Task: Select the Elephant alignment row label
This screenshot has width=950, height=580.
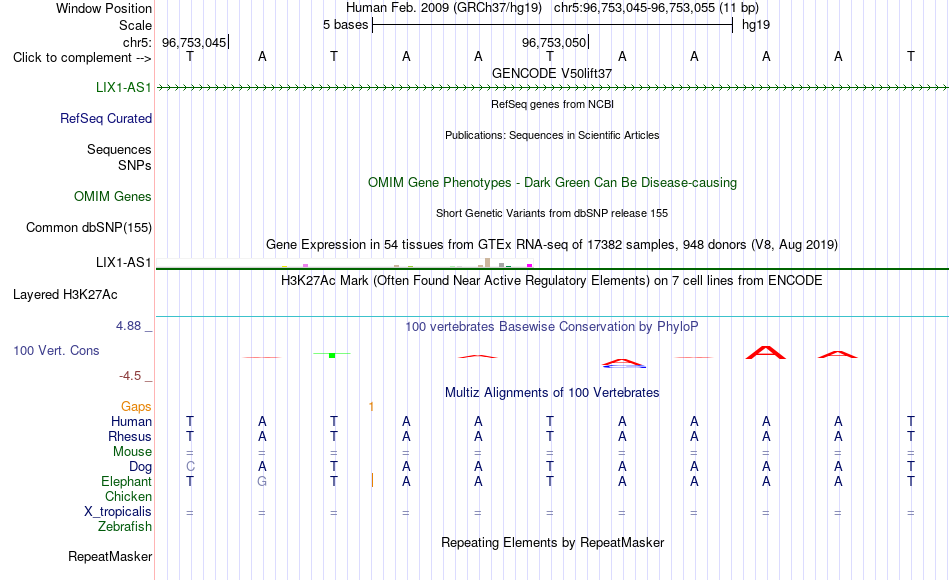Action: coord(127,481)
